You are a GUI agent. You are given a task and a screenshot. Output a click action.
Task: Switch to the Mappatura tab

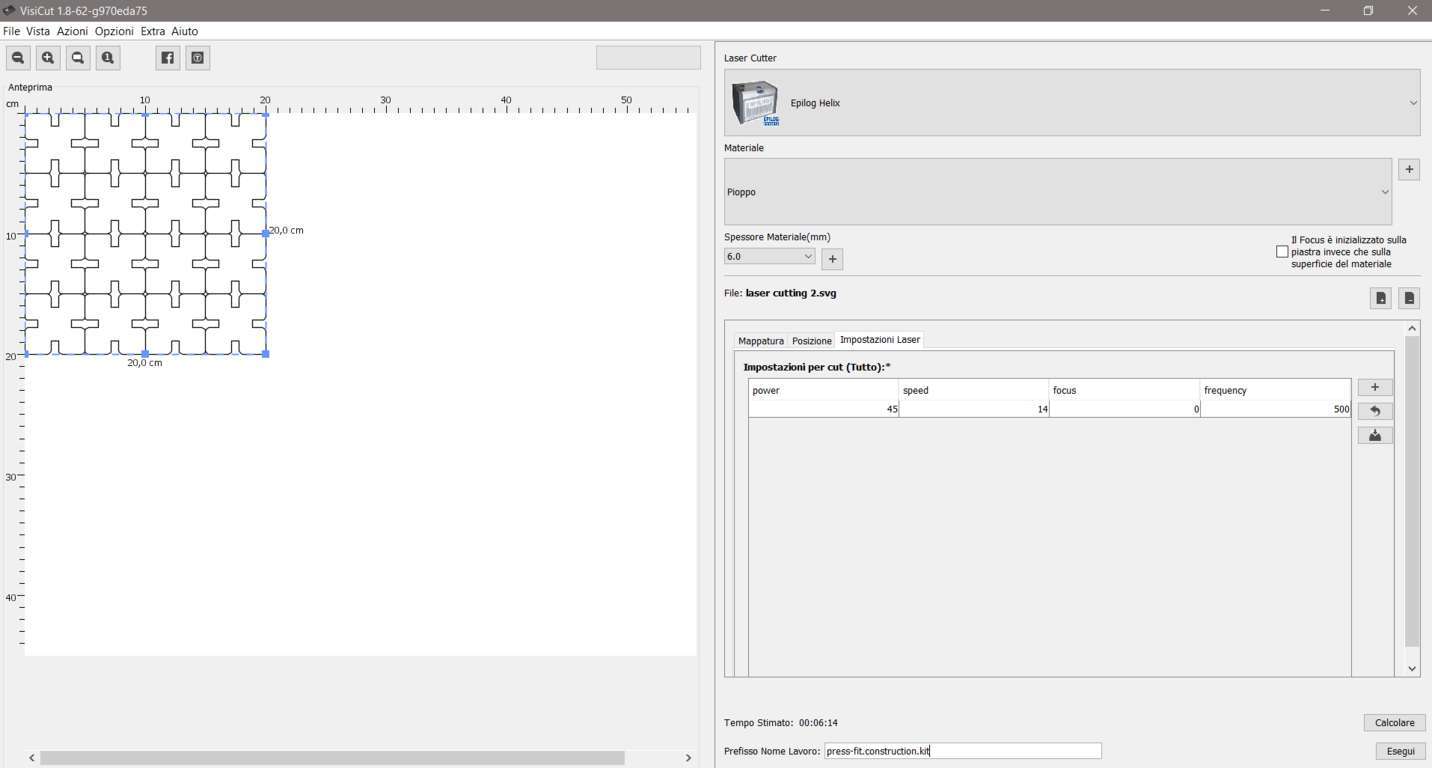point(761,341)
